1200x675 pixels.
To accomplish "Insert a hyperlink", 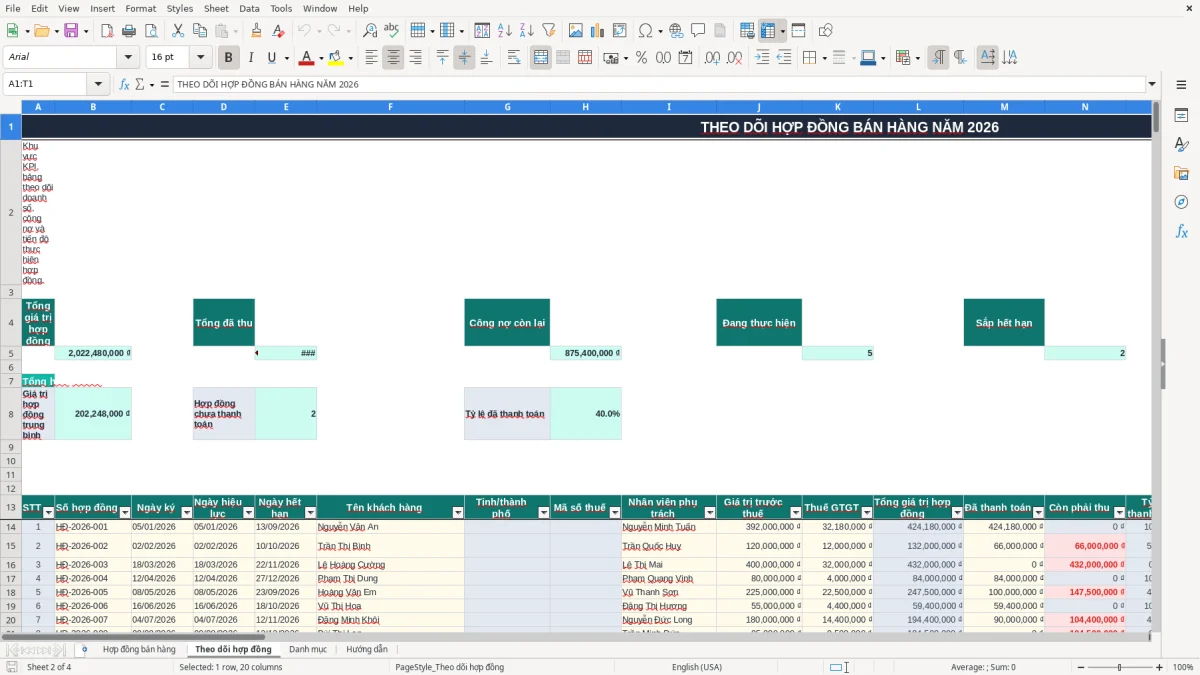I will (676, 31).
